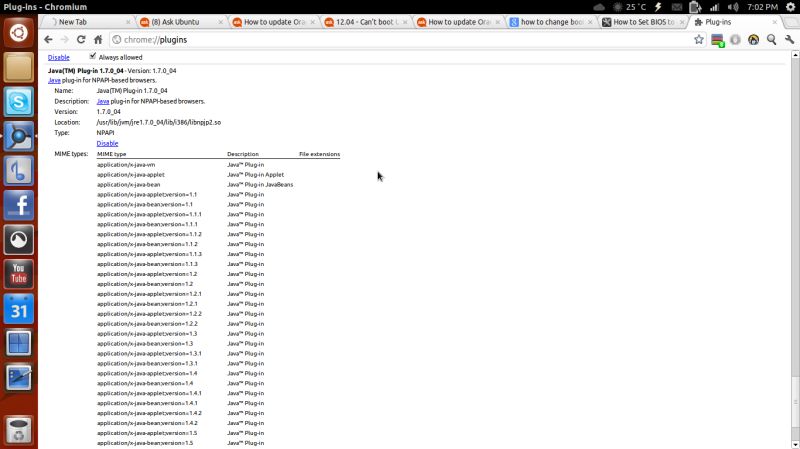Click the magnifier extension icon

click(x=771, y=39)
